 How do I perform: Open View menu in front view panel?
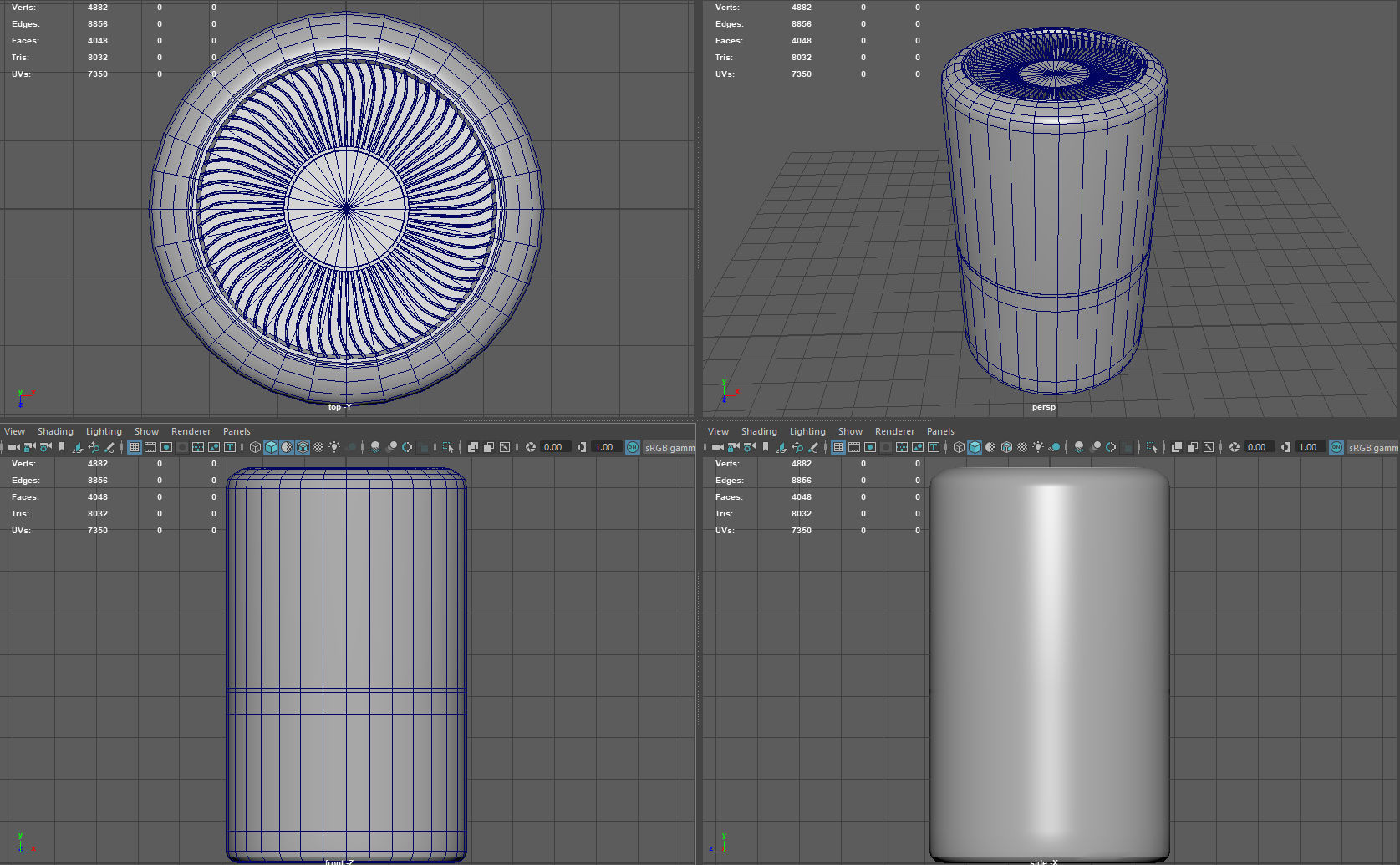point(15,431)
